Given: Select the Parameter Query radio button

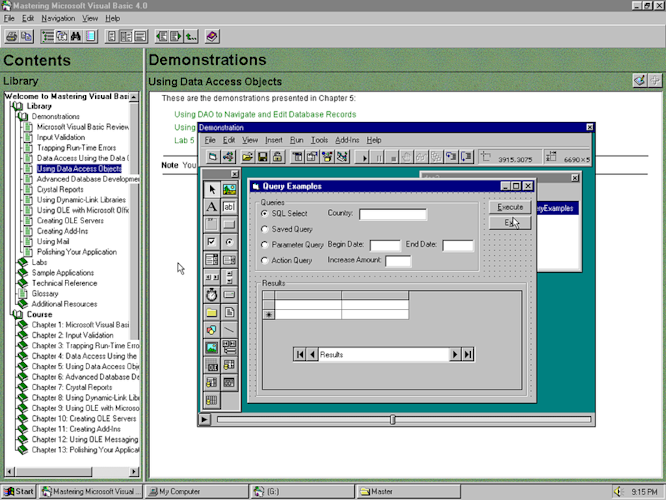Looking at the screenshot, I should [265, 245].
